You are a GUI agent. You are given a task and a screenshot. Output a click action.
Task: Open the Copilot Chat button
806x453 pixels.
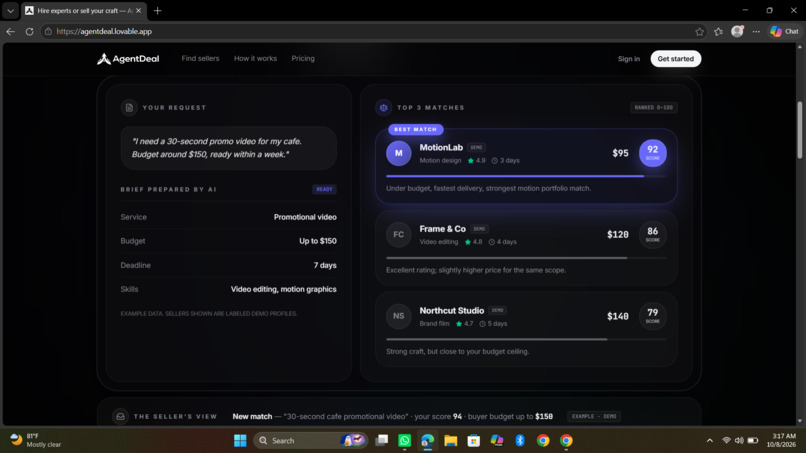click(x=784, y=31)
